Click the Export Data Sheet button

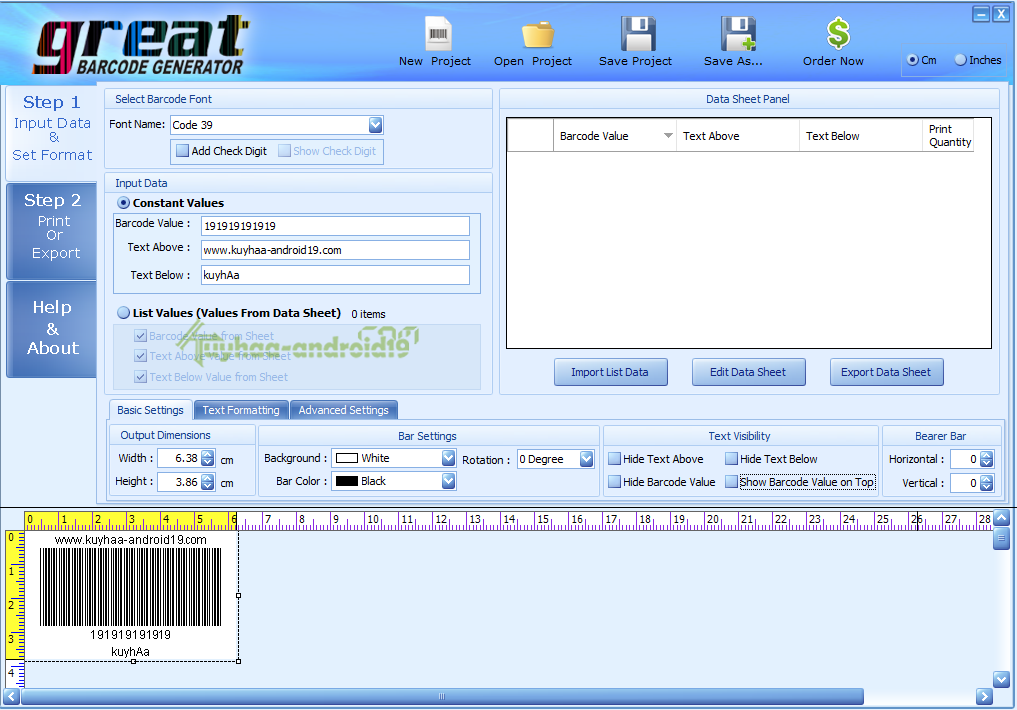(x=887, y=372)
